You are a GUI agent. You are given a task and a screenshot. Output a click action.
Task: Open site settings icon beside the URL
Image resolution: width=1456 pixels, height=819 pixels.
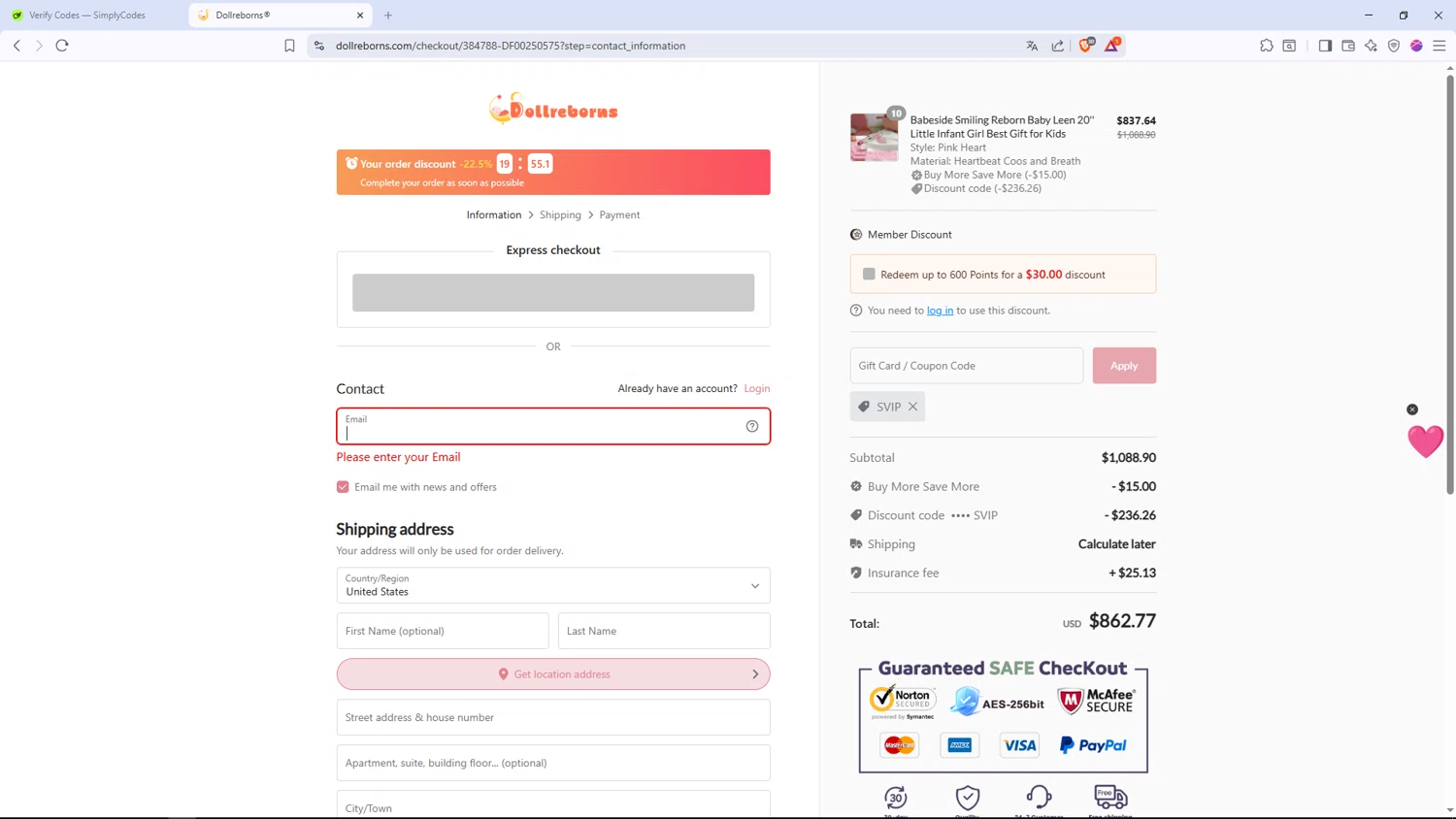(319, 46)
